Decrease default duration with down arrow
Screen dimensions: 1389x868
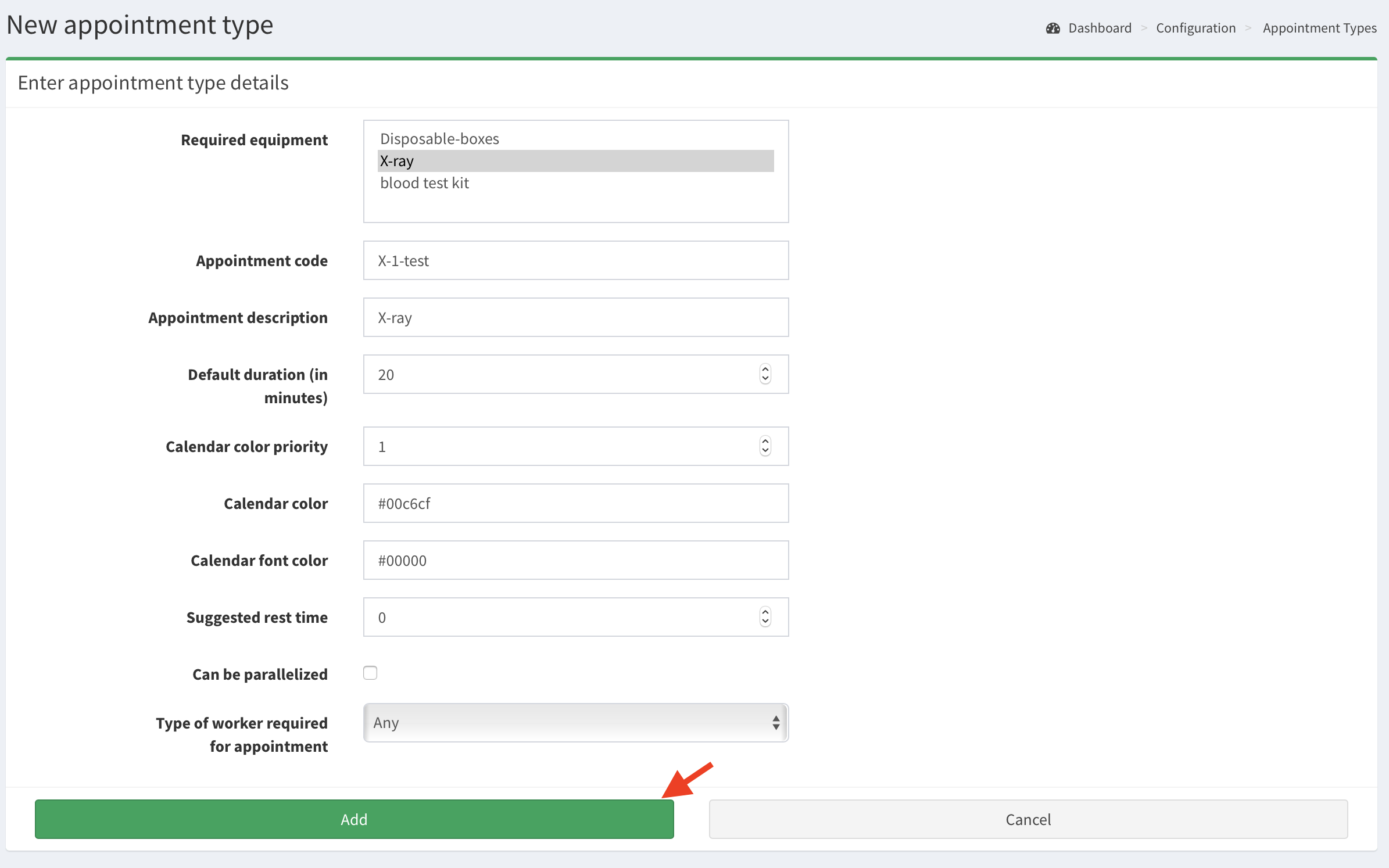coord(765,379)
